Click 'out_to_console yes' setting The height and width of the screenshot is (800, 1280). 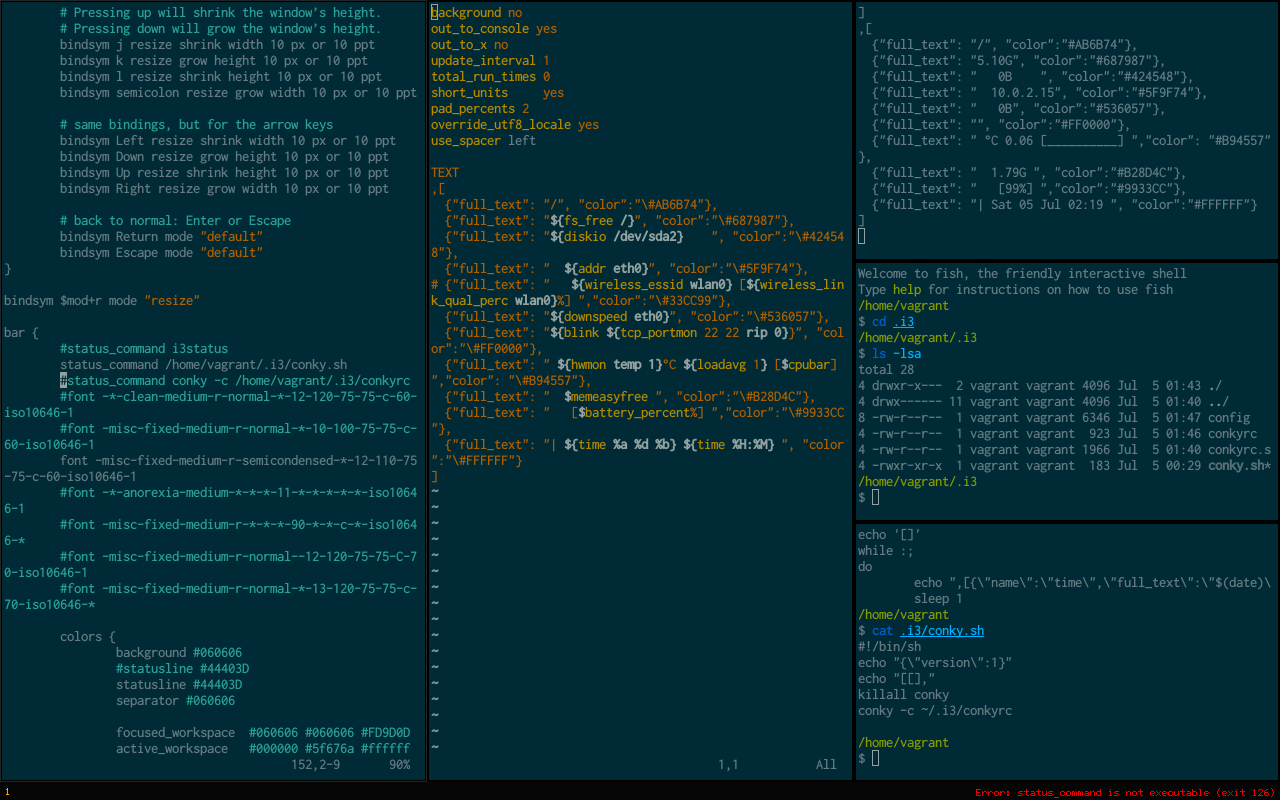(494, 29)
